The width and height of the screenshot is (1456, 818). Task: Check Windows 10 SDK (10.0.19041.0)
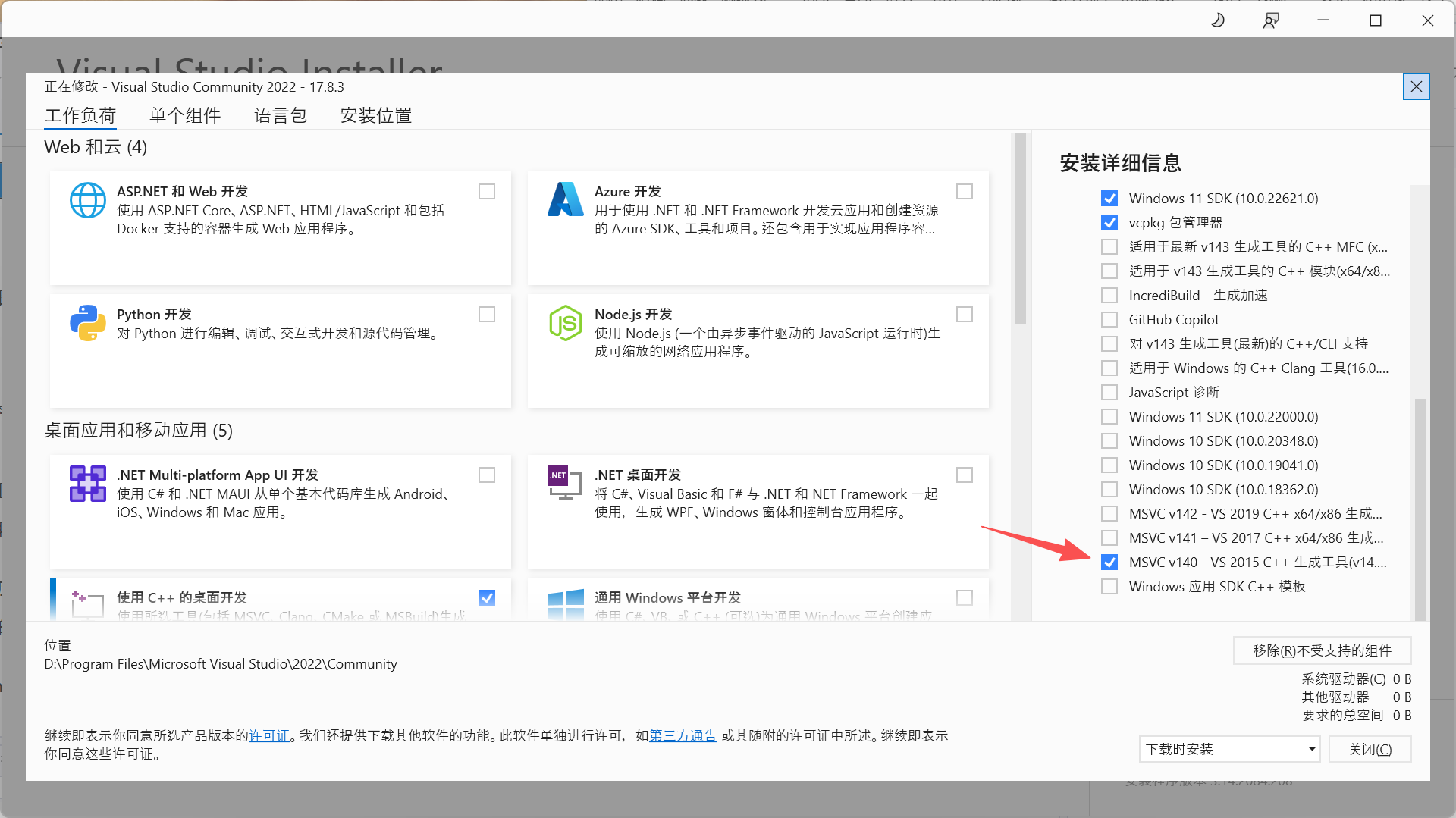1109,465
